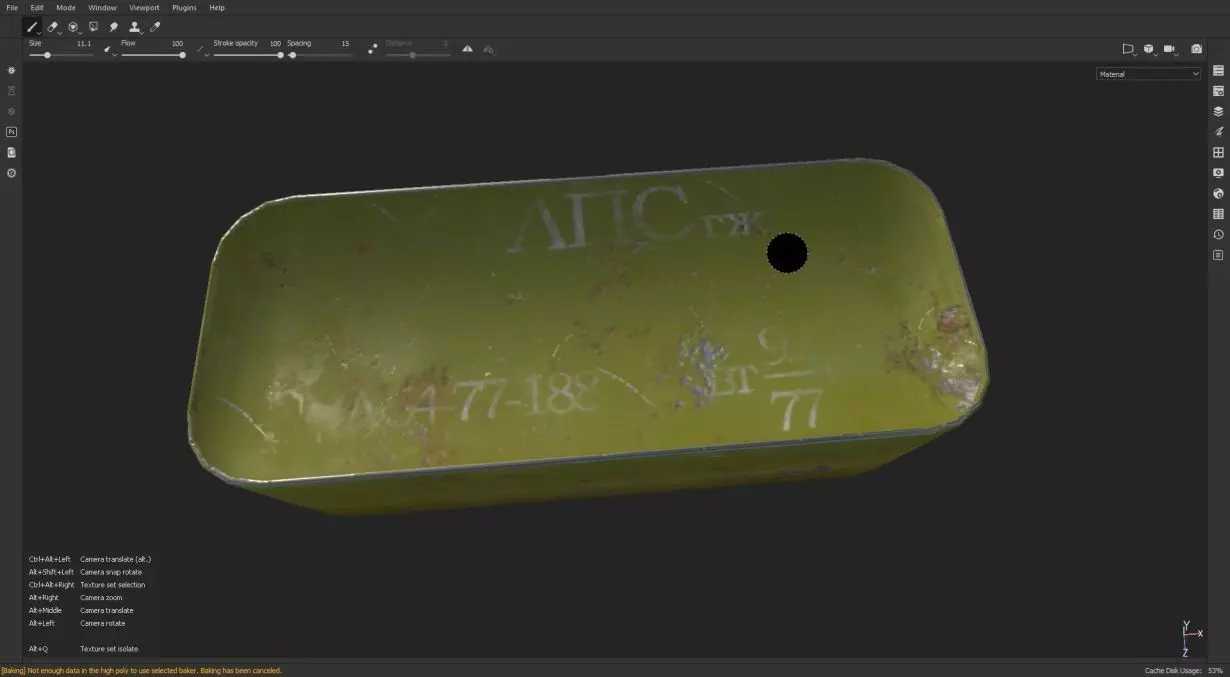Export to Photoshop Ps icon
The image size is (1230, 677).
(x=12, y=132)
